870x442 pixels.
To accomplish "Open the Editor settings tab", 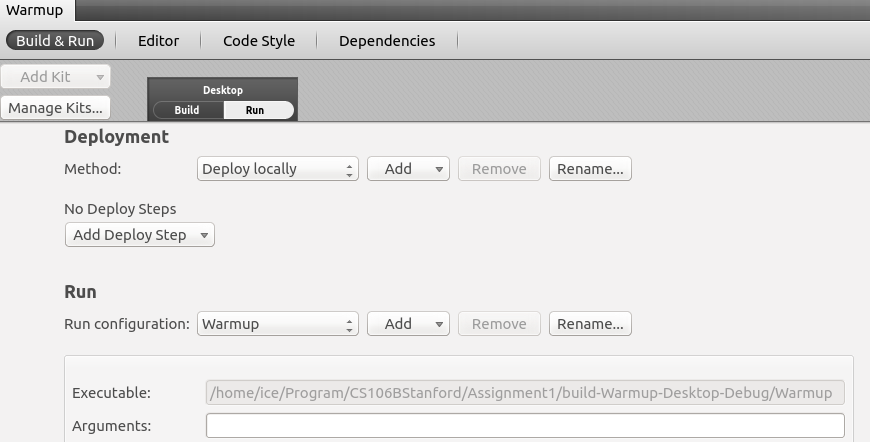I will pyautogui.click(x=159, y=40).
